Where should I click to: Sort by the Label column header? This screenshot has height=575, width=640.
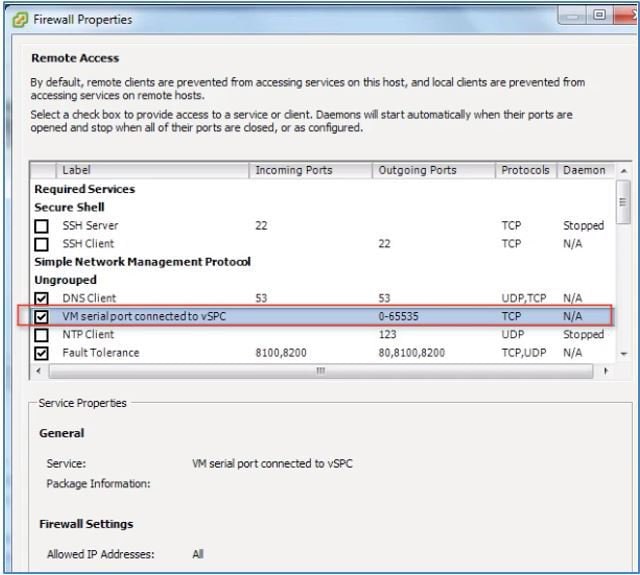[152, 170]
